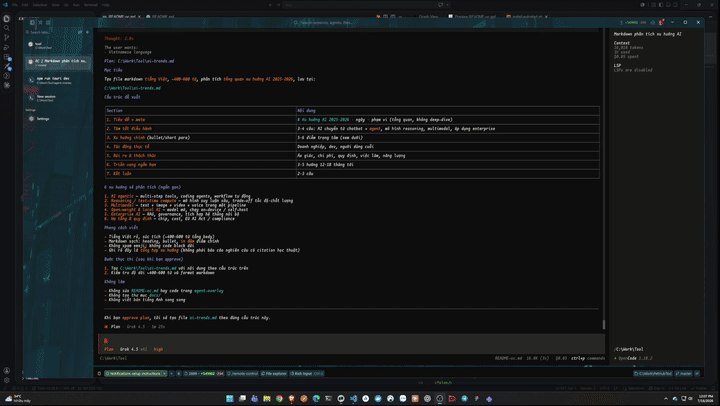Click the git diff +54902 indicator in the overlay header

[x=633, y=22]
